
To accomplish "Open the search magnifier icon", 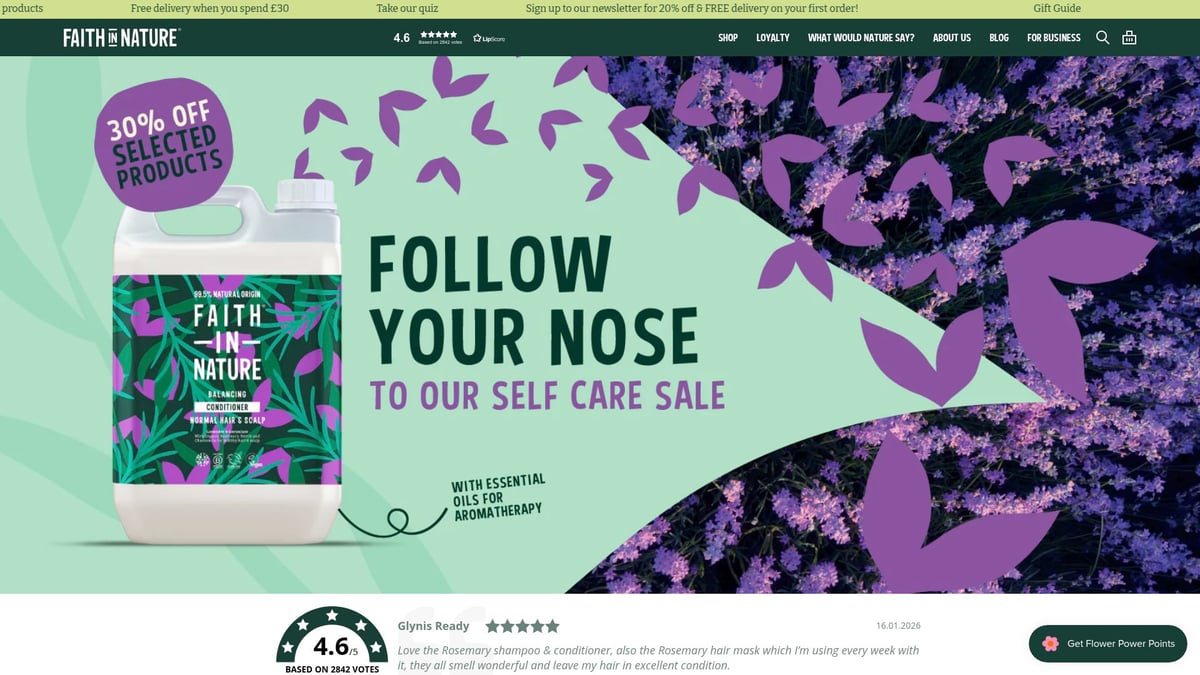I will point(1102,37).
